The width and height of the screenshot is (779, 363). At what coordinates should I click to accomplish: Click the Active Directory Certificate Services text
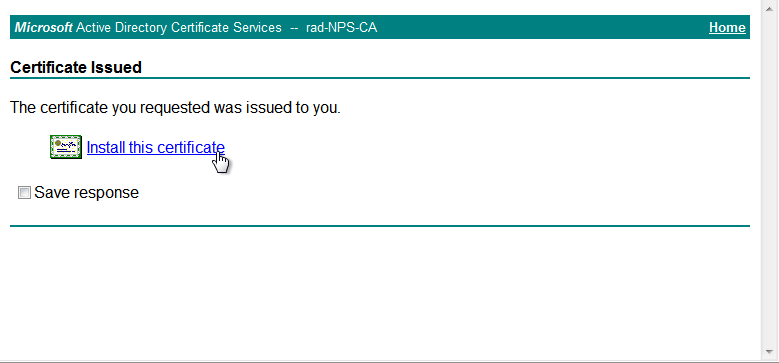[x=179, y=27]
